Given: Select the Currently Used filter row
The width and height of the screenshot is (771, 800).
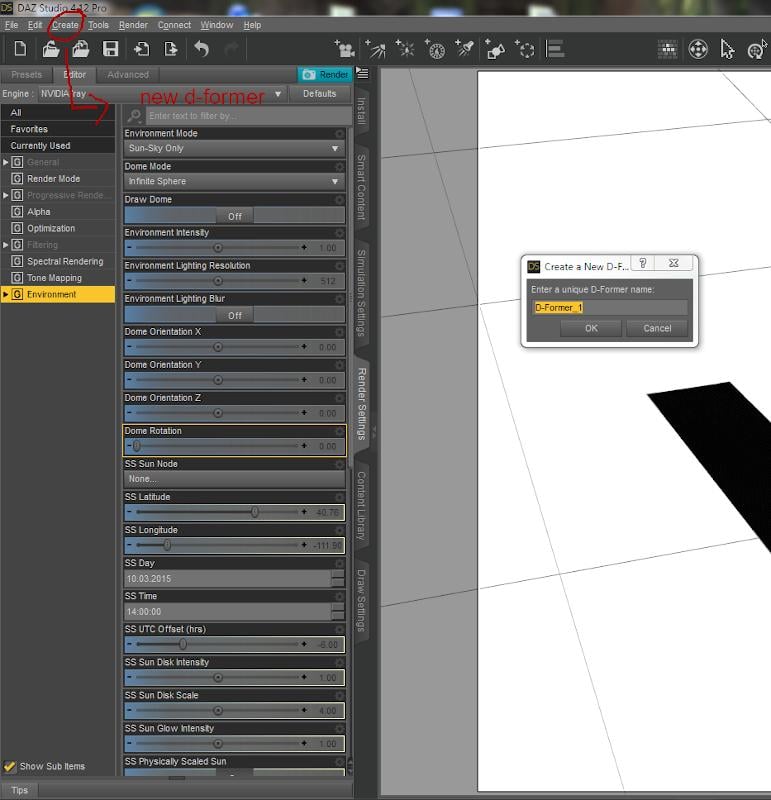Looking at the screenshot, I should click(58, 146).
